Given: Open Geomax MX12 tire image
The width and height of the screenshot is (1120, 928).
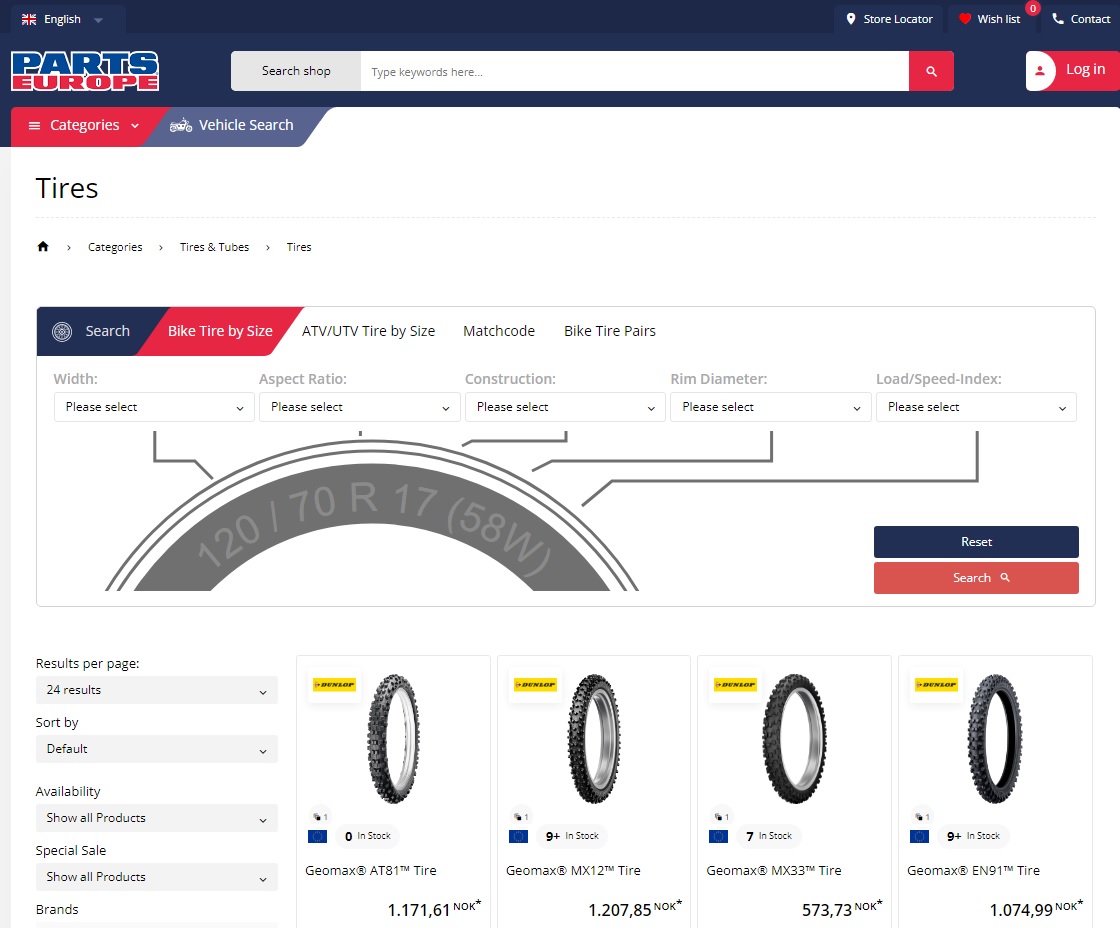Looking at the screenshot, I should click(x=594, y=739).
